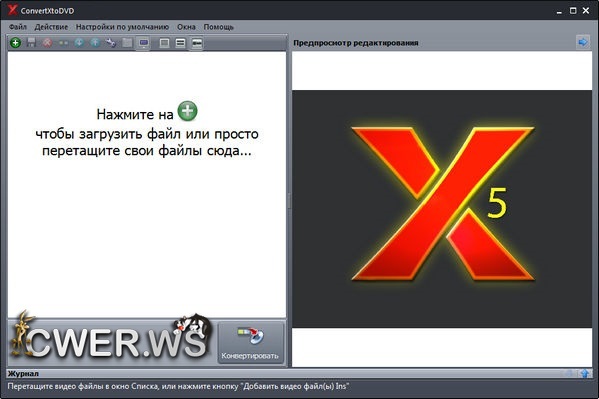Open settings with the wrench icon
599x399 pixels.
point(111,43)
